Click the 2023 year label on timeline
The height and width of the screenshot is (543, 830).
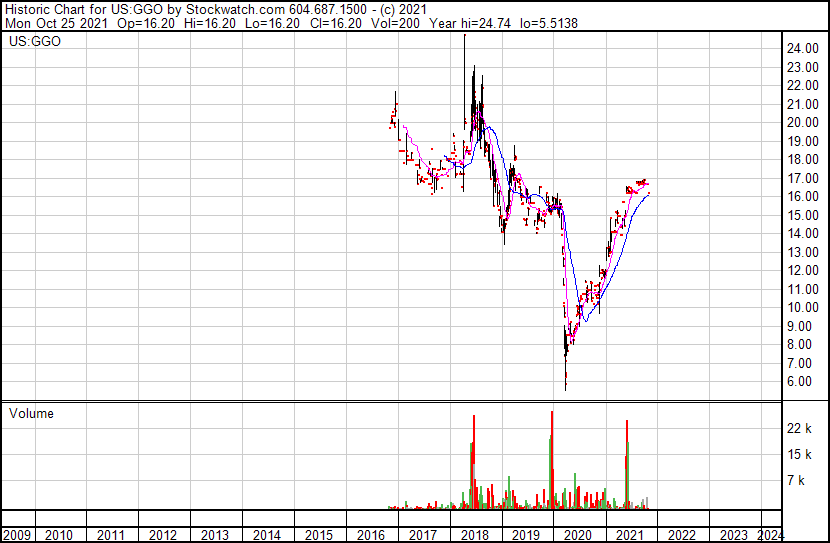pyautogui.click(x=734, y=535)
